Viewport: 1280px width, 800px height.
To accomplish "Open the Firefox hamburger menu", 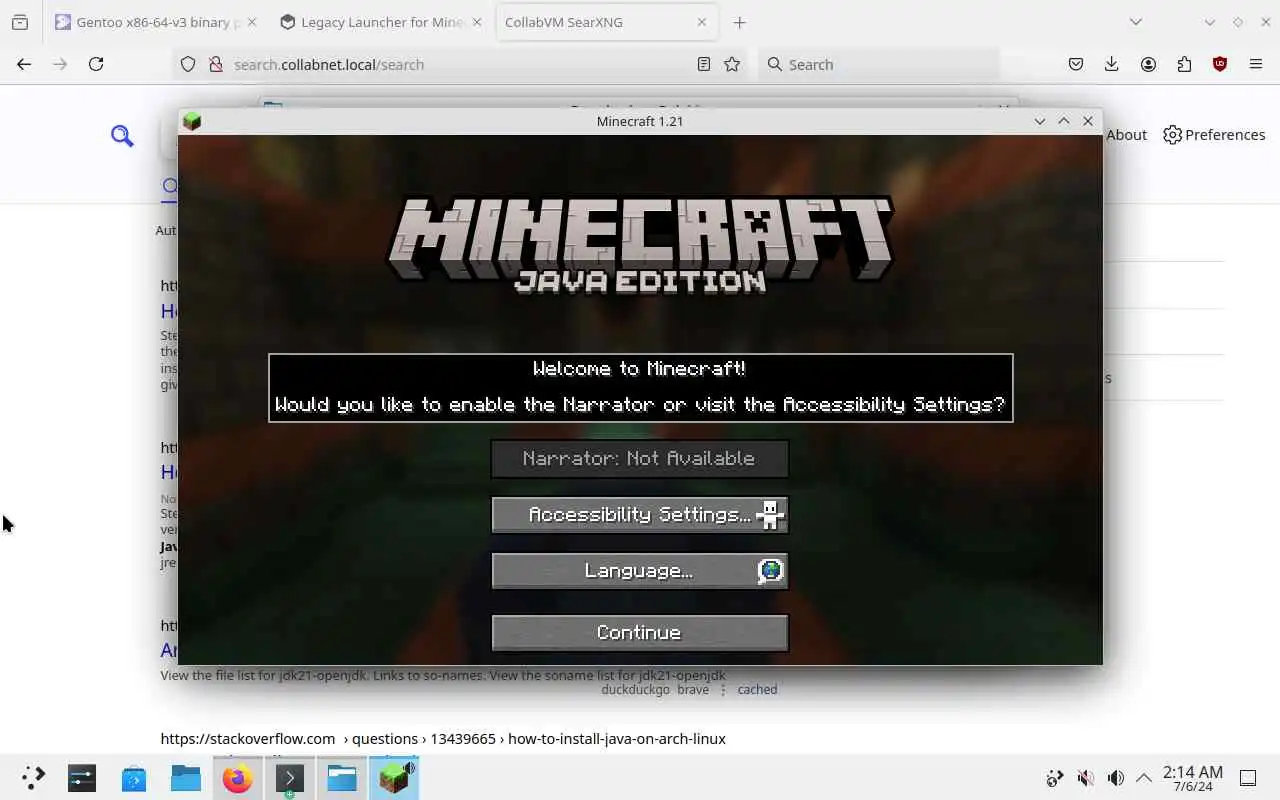I will (1256, 64).
